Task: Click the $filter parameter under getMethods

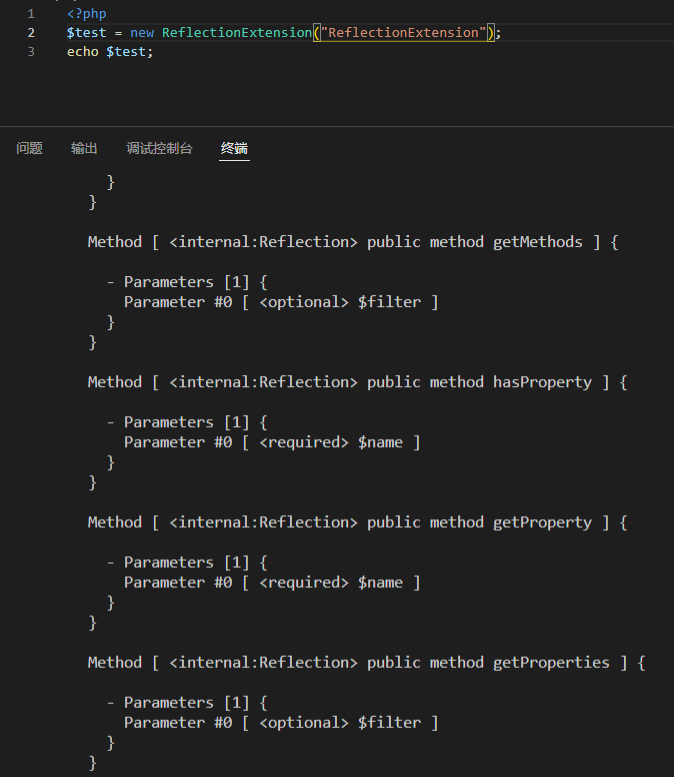Action: click(390, 302)
